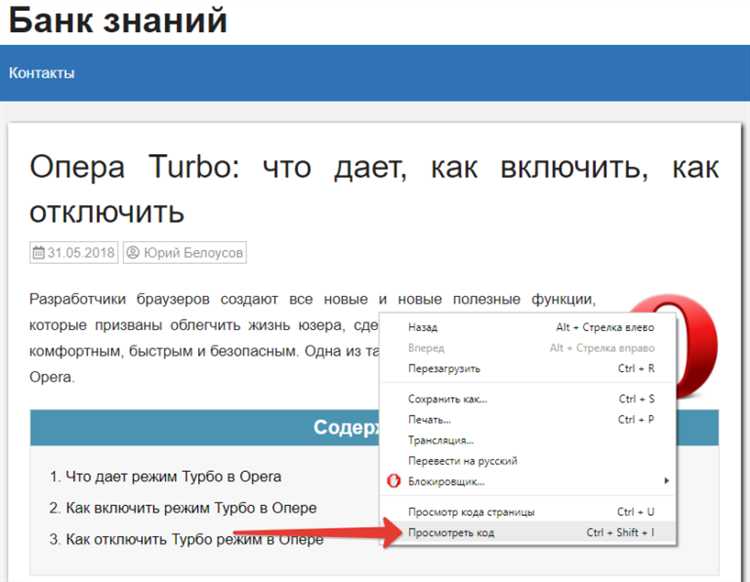Click the Содержание header bar

point(374,427)
